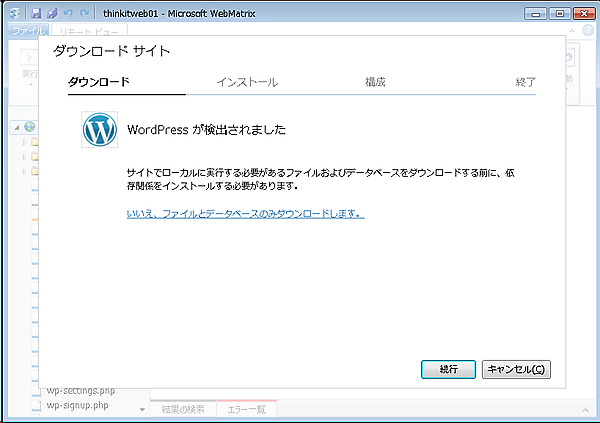Select the ダウンロード step tab
Screen dimensions: 600x423
coord(99,82)
